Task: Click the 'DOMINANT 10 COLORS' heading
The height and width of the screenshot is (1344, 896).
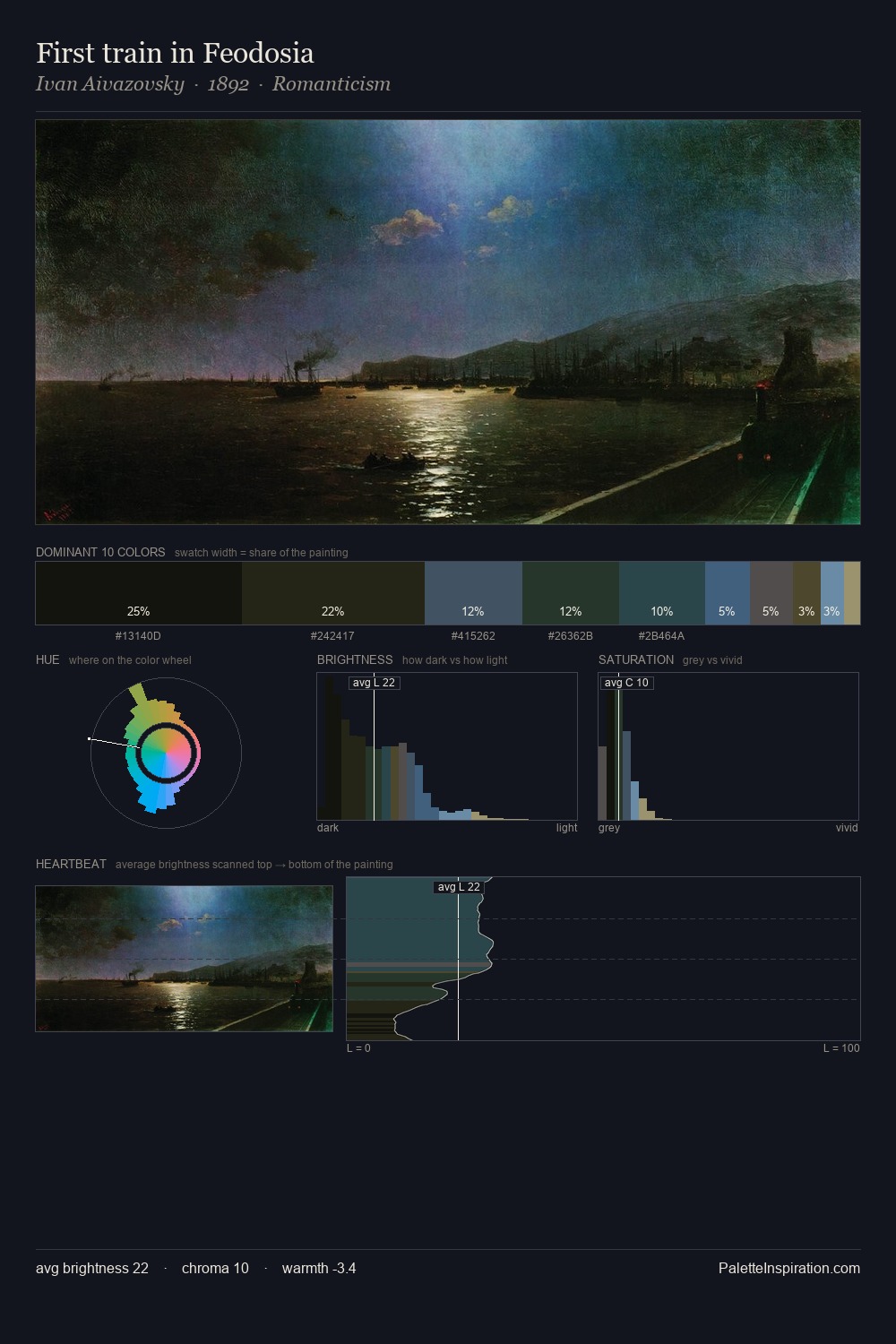Action: click(100, 552)
